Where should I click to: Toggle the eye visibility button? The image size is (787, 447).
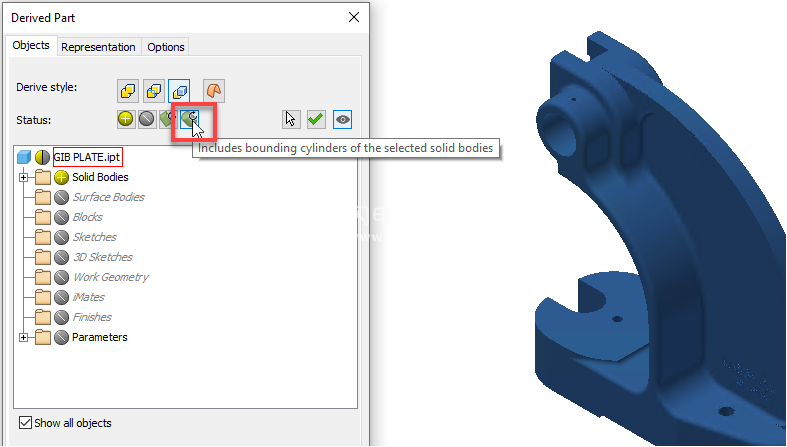(x=342, y=119)
